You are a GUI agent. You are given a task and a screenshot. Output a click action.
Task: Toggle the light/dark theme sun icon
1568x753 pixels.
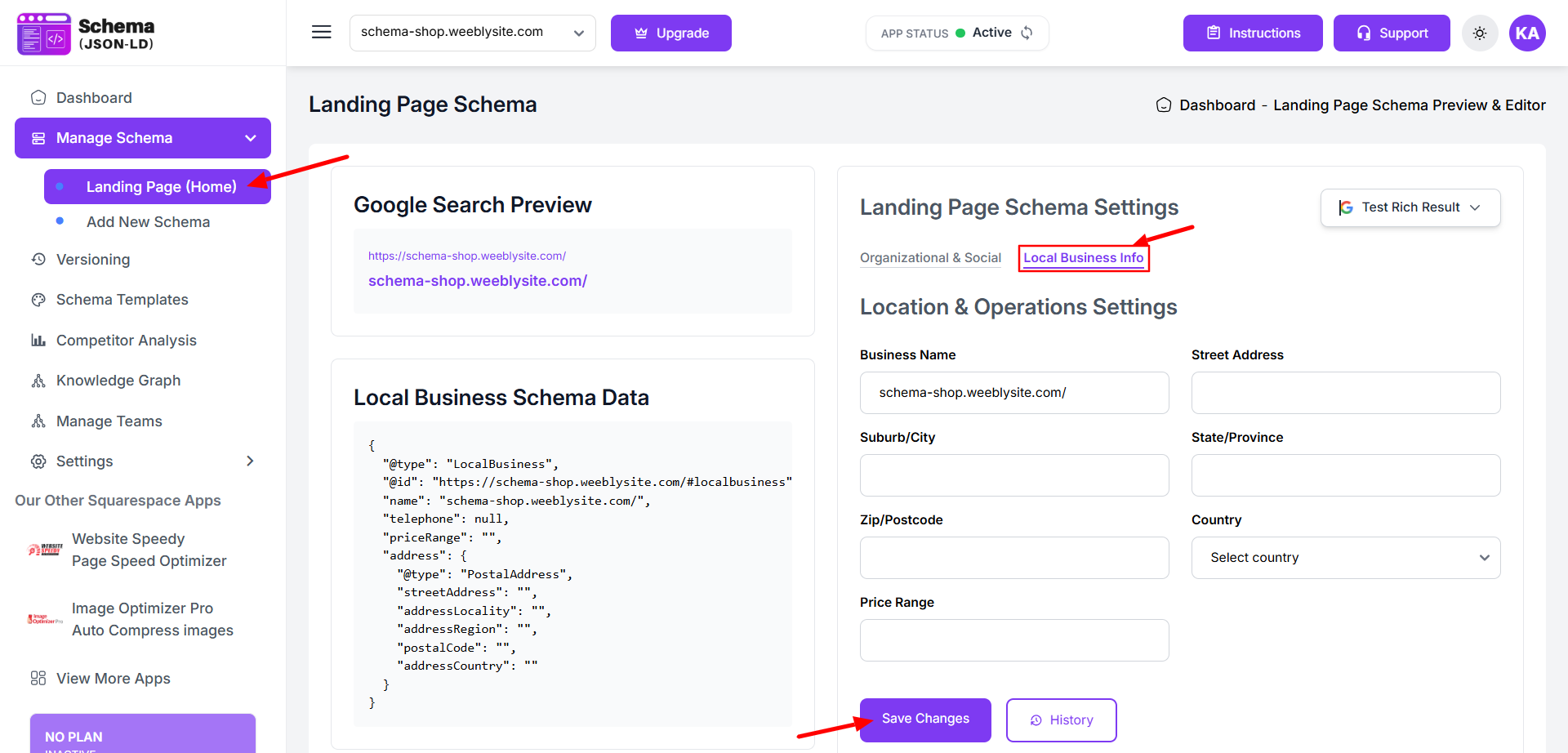click(x=1479, y=33)
